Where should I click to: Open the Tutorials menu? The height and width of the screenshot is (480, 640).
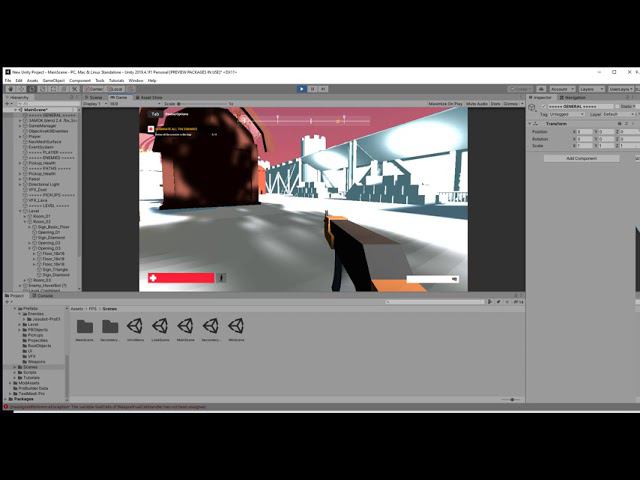(116, 80)
